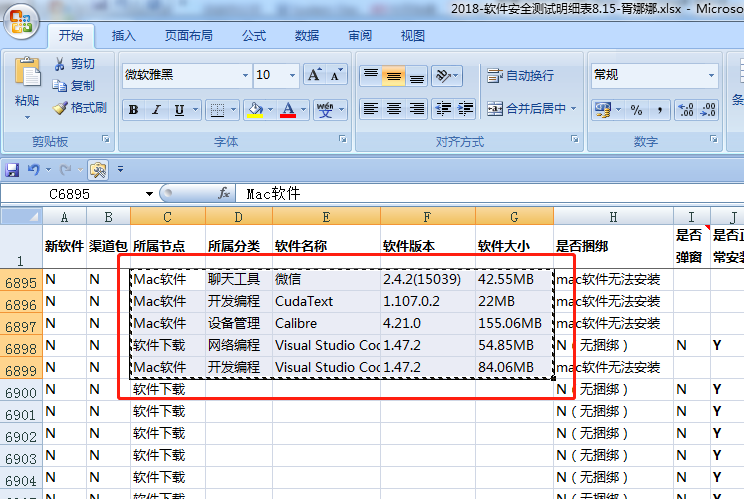
Task: Click the Increase Font Size icon
Action: [x=314, y=75]
